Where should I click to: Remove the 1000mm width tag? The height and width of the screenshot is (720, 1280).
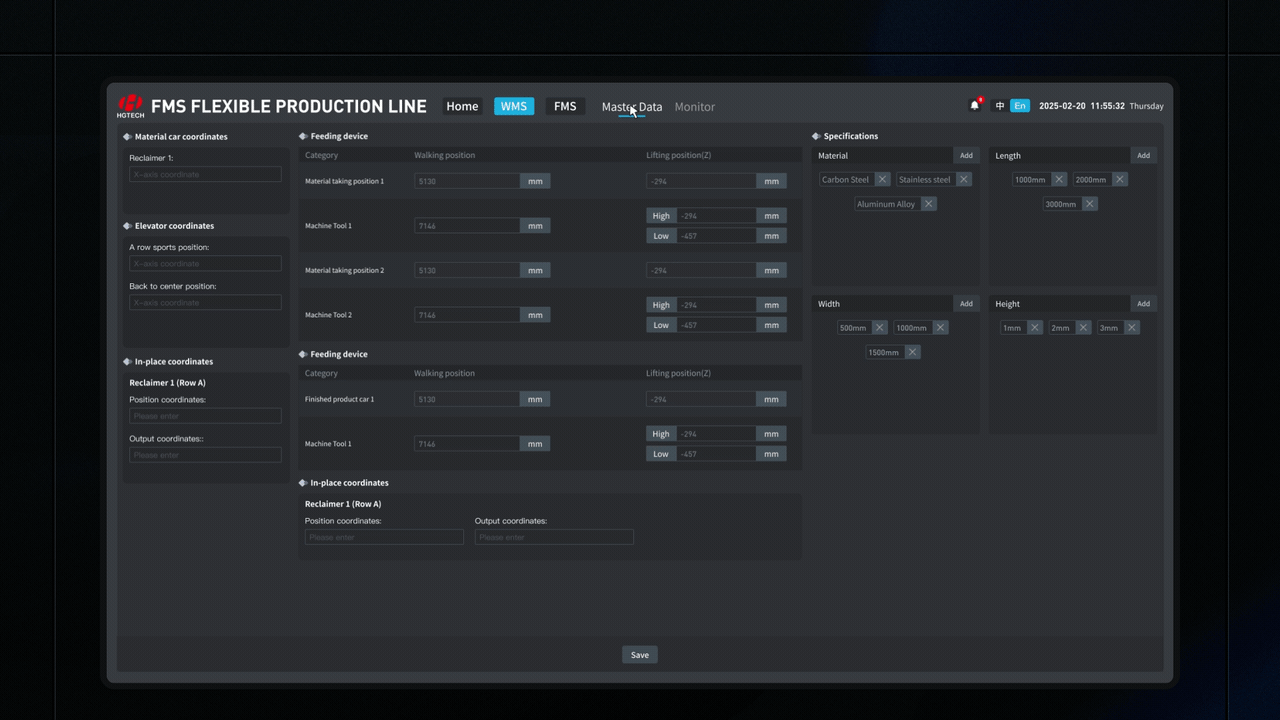tap(940, 328)
